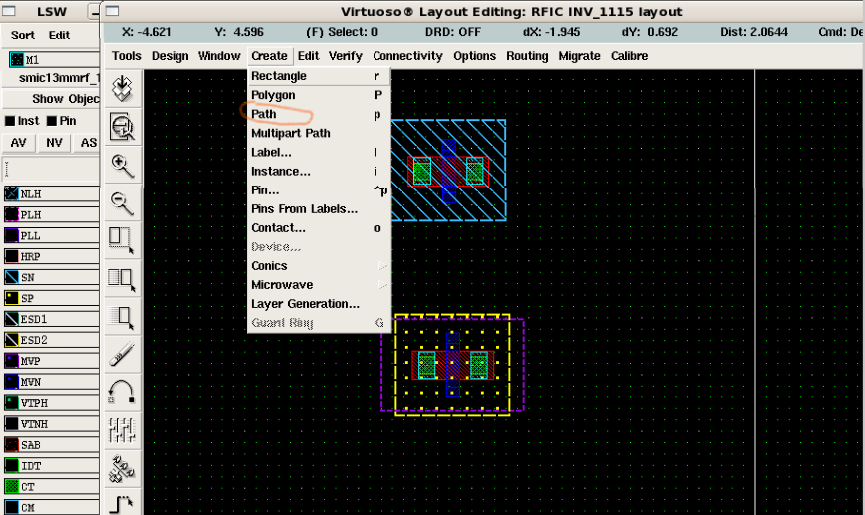Select the VTPH layer row

pyautogui.click(x=51, y=403)
